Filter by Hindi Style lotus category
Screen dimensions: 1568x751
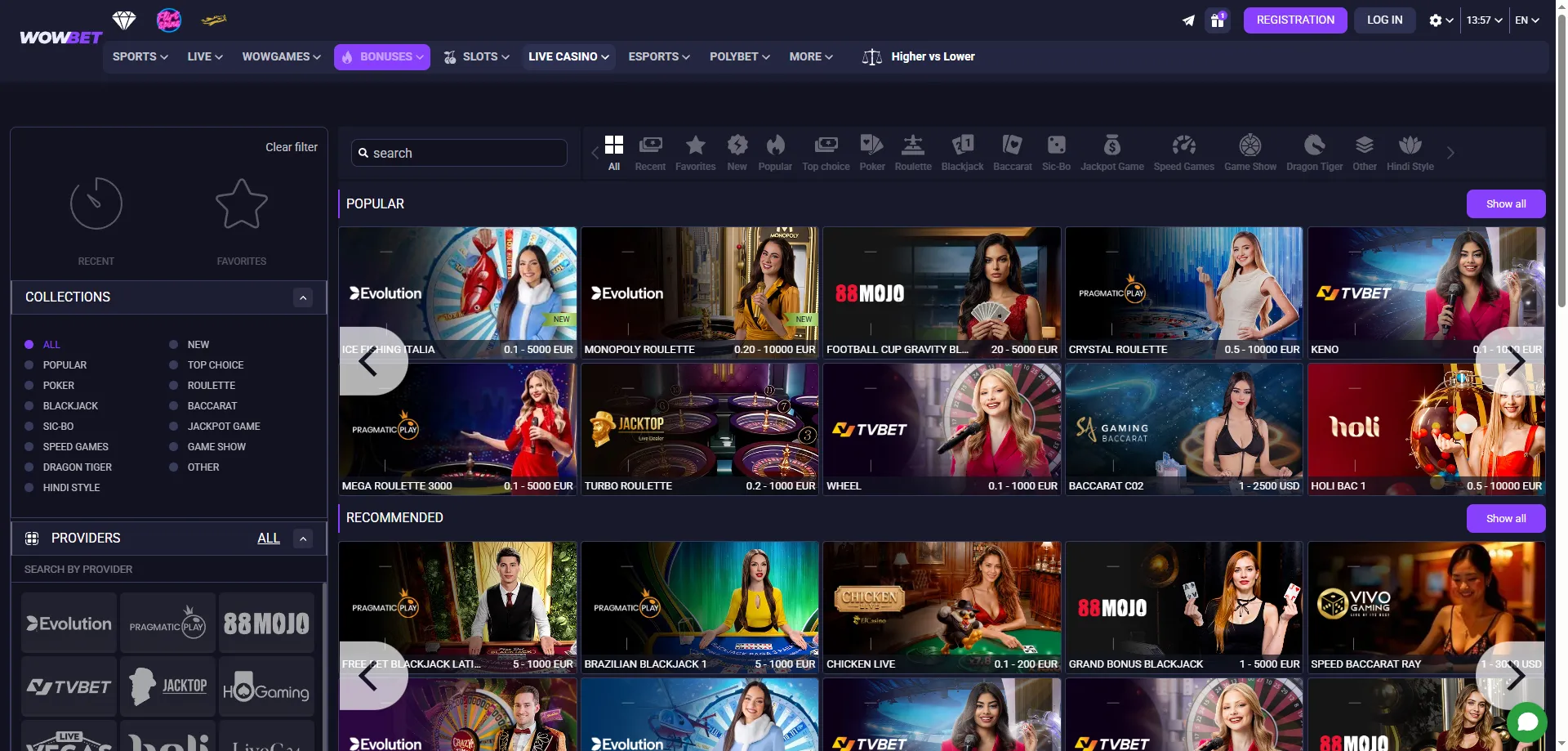1410,153
